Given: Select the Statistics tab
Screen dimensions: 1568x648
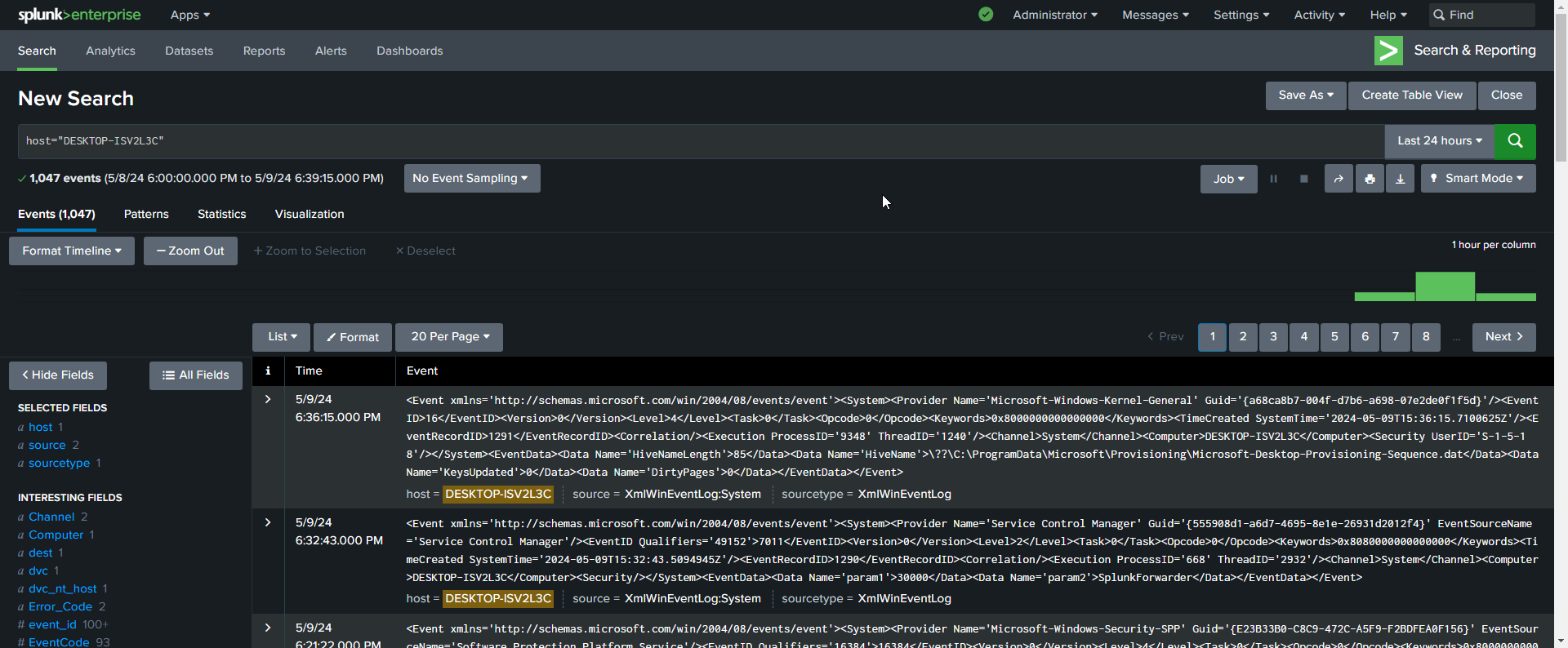Looking at the screenshot, I should point(221,214).
